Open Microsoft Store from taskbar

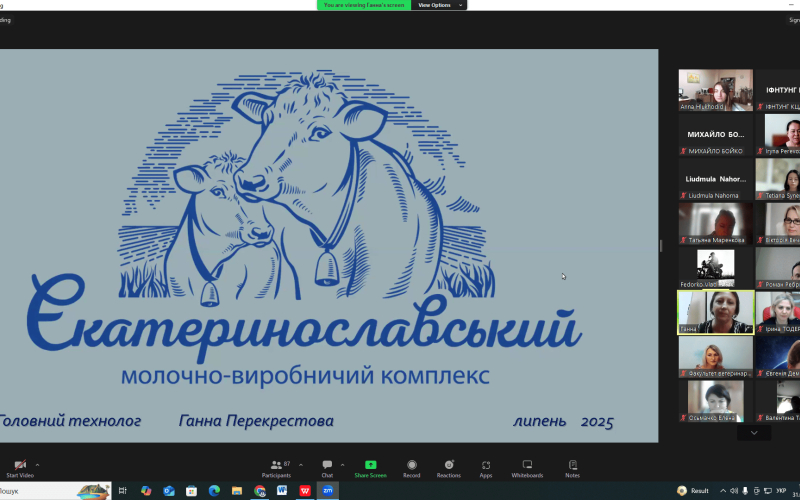[x=191, y=491]
